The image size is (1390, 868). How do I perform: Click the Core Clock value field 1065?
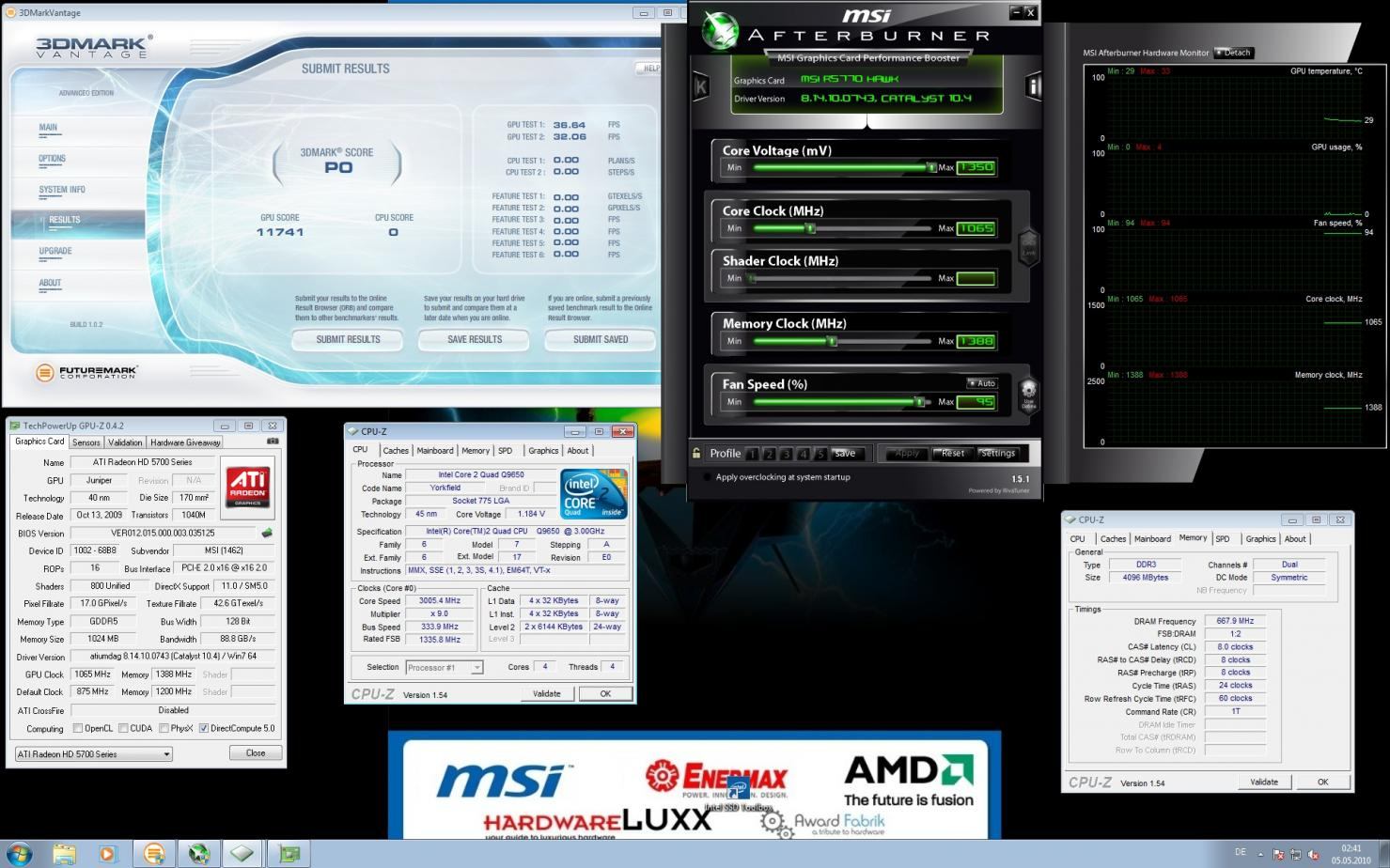point(976,228)
